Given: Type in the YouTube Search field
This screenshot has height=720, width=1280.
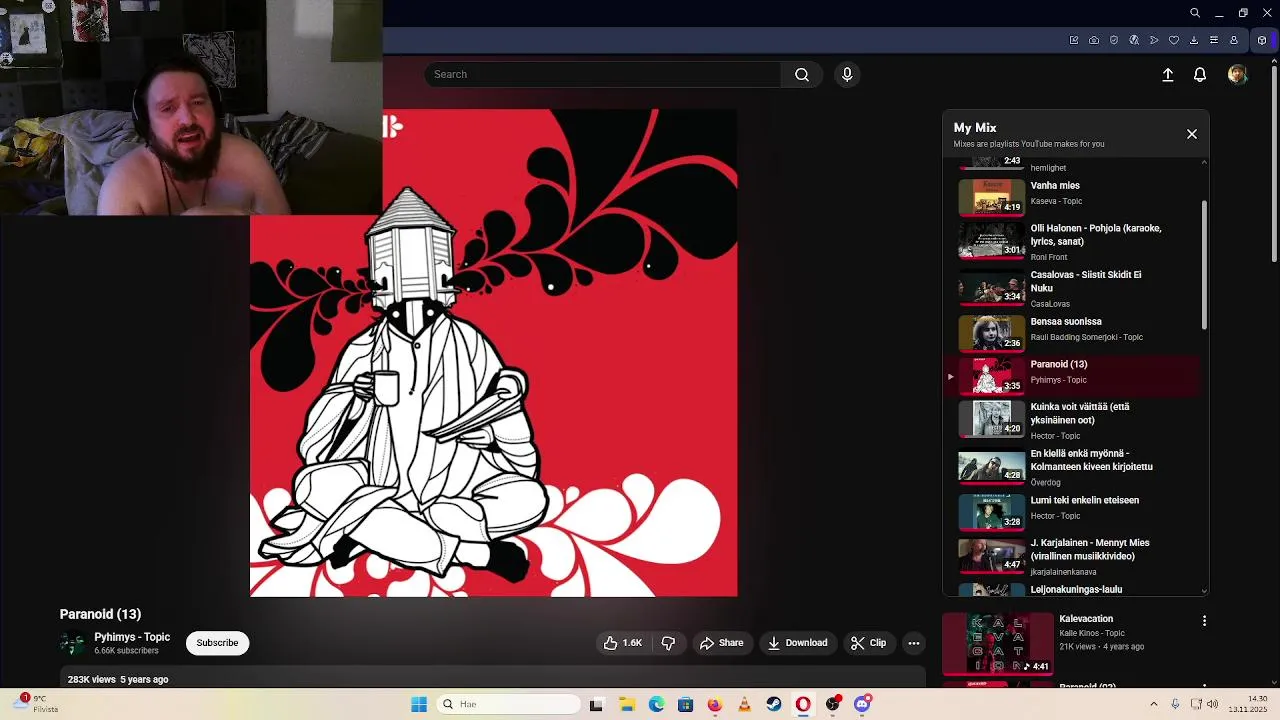Looking at the screenshot, I should (603, 74).
